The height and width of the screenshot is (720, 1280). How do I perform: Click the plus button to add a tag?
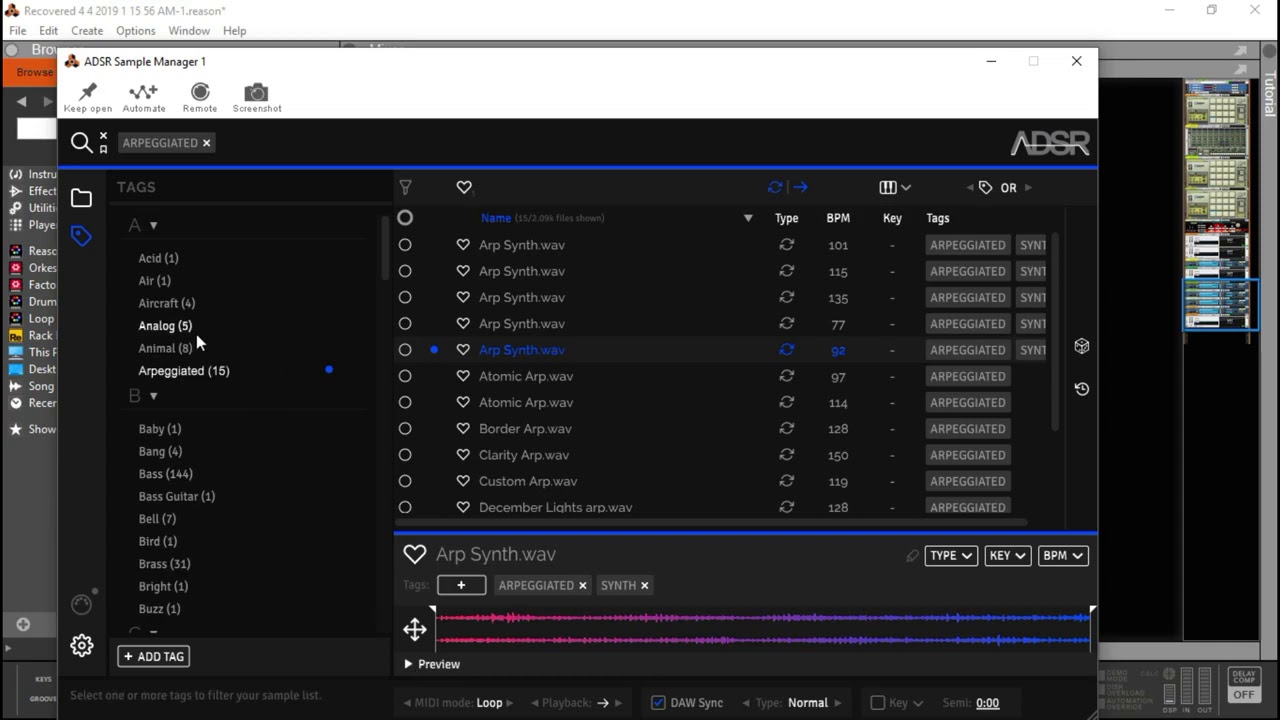461,585
